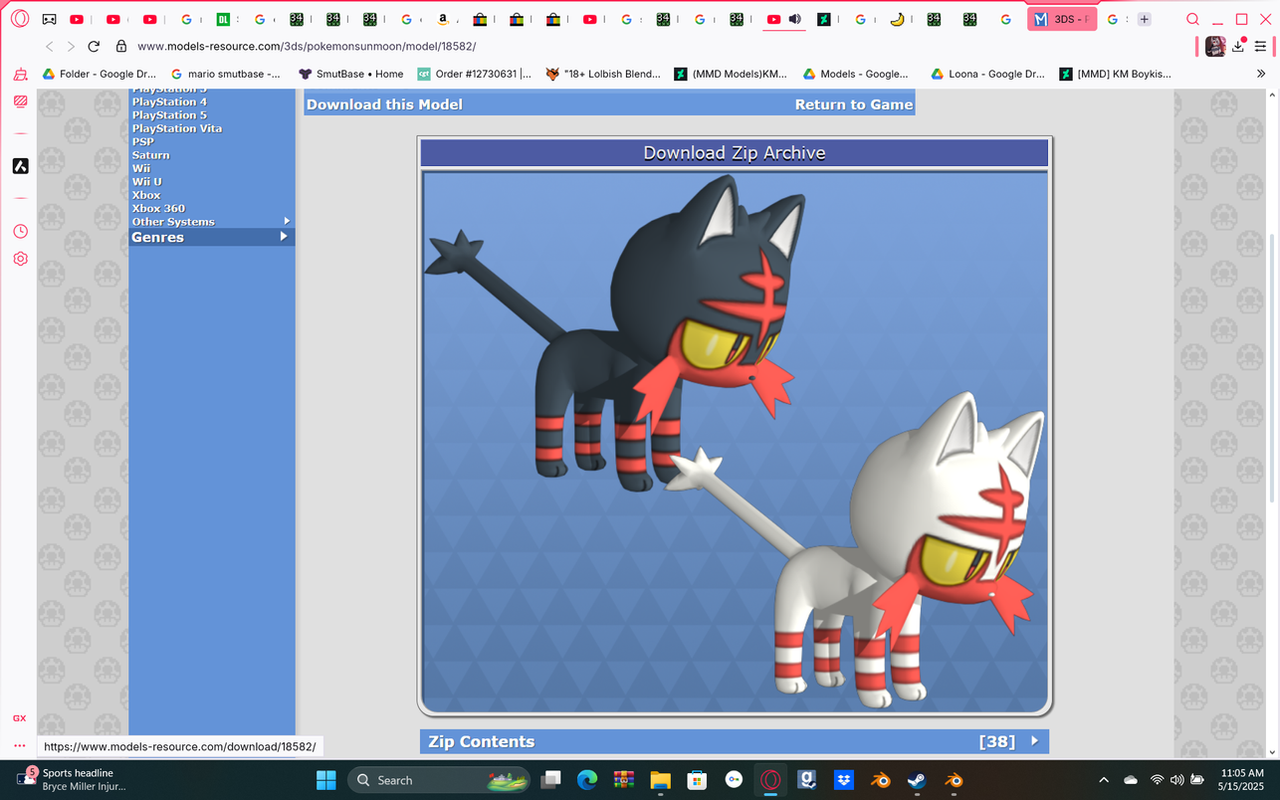The image size is (1280, 800).
Task: Open the search tabs magnifier icon
Action: tap(1192, 19)
